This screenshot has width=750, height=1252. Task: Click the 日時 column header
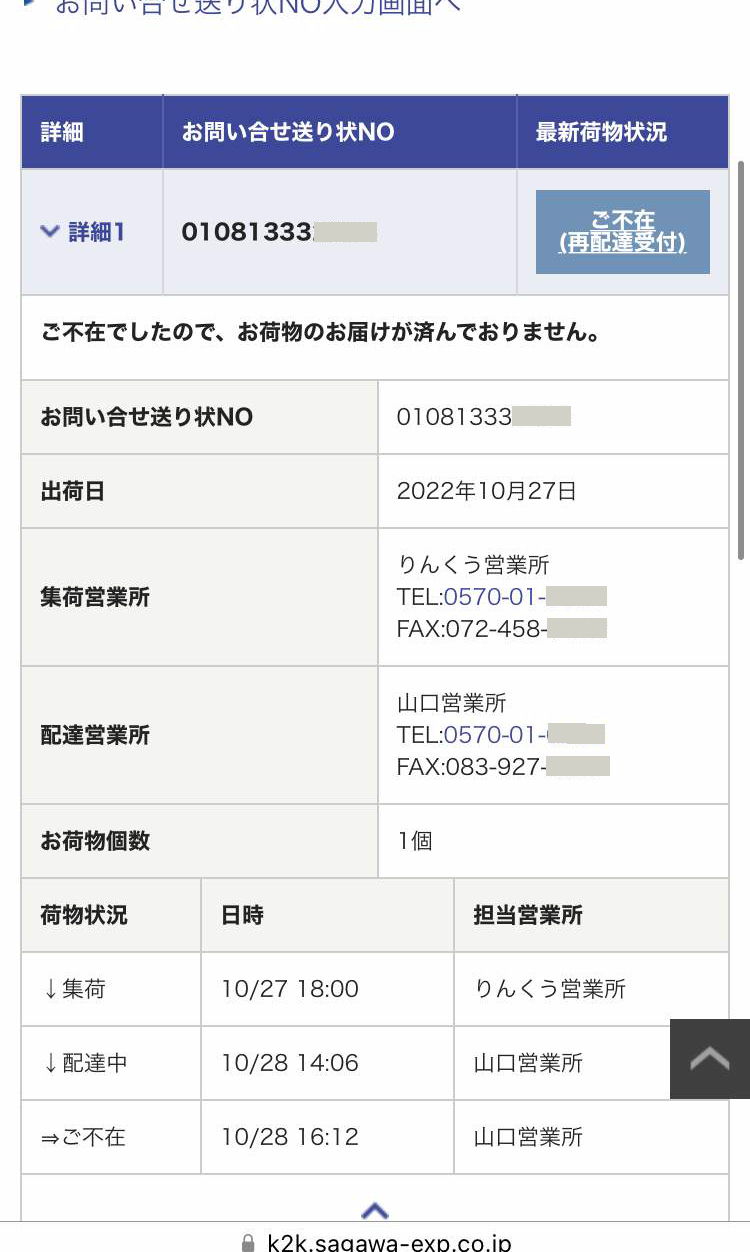point(243,915)
